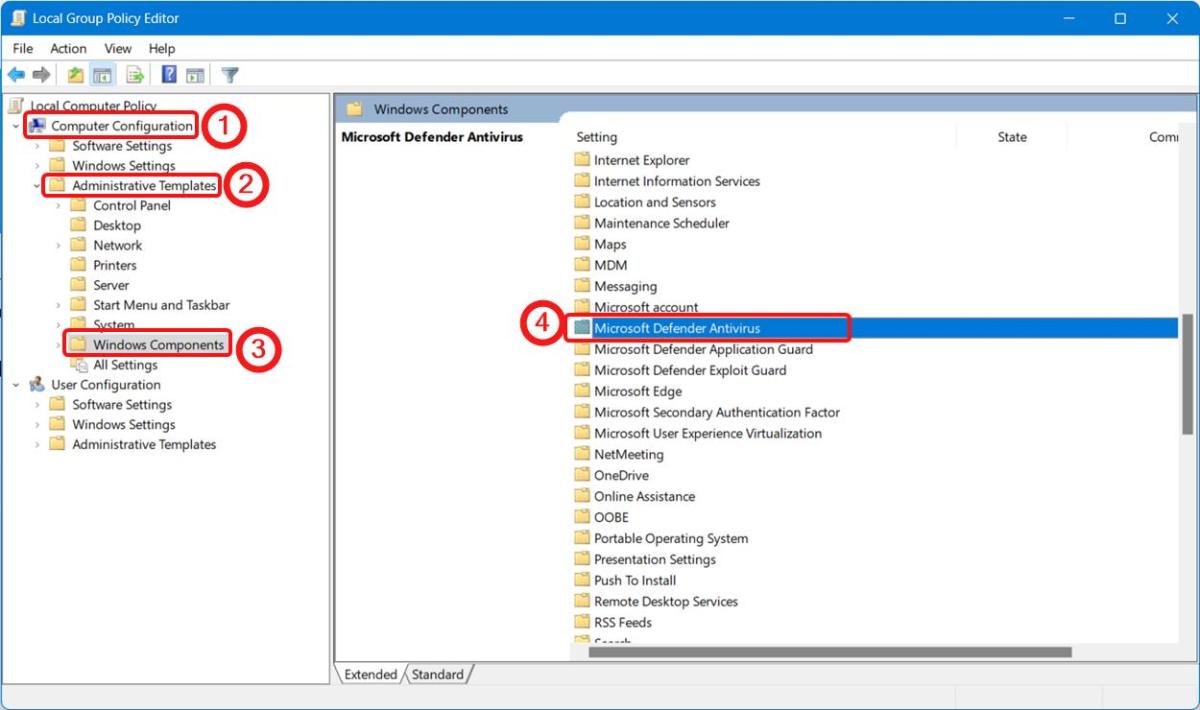Open Help using the question mark toolbar icon

click(169, 73)
